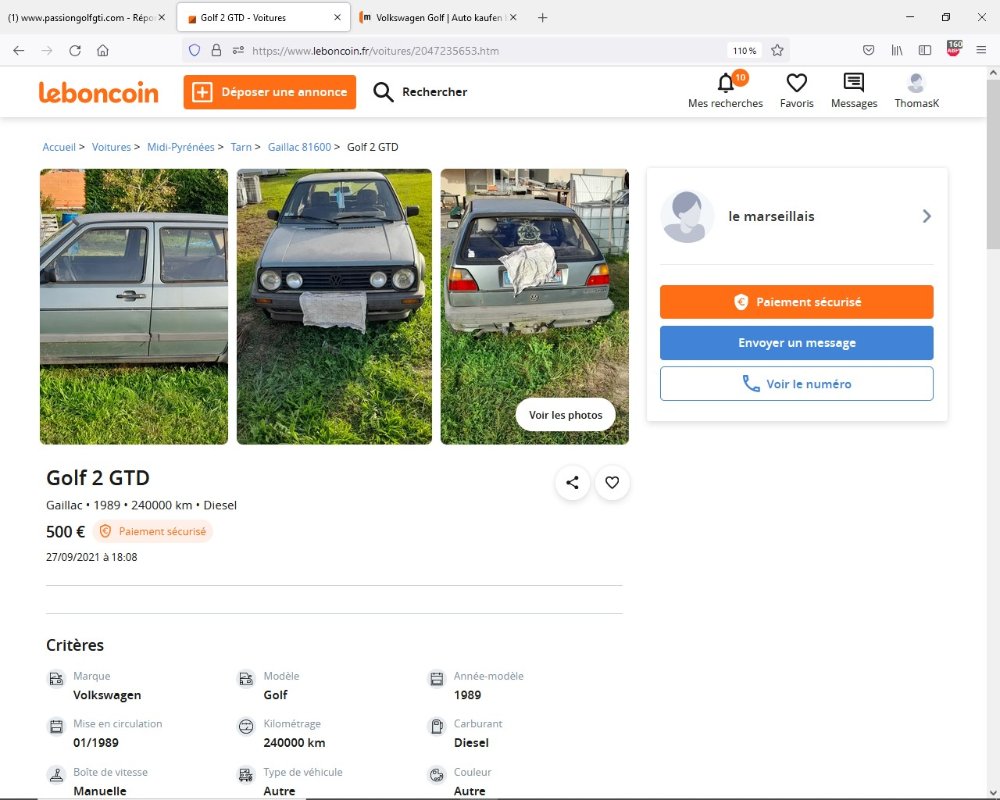Open the Gaillac 81600 breadcrumb link
Screen dimensions: 1000x800
[299, 147]
